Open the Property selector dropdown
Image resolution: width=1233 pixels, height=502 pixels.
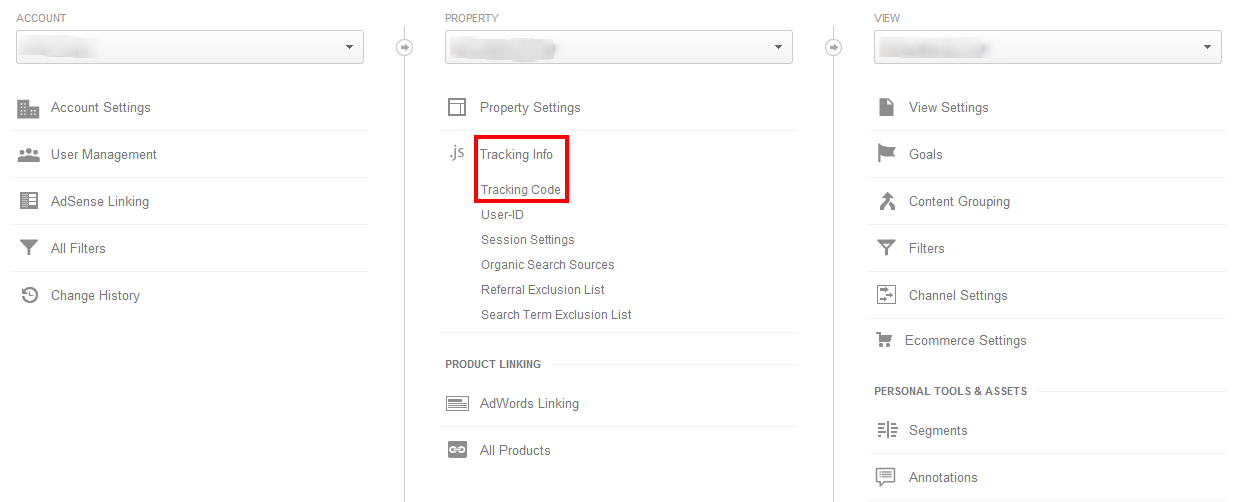(x=618, y=47)
